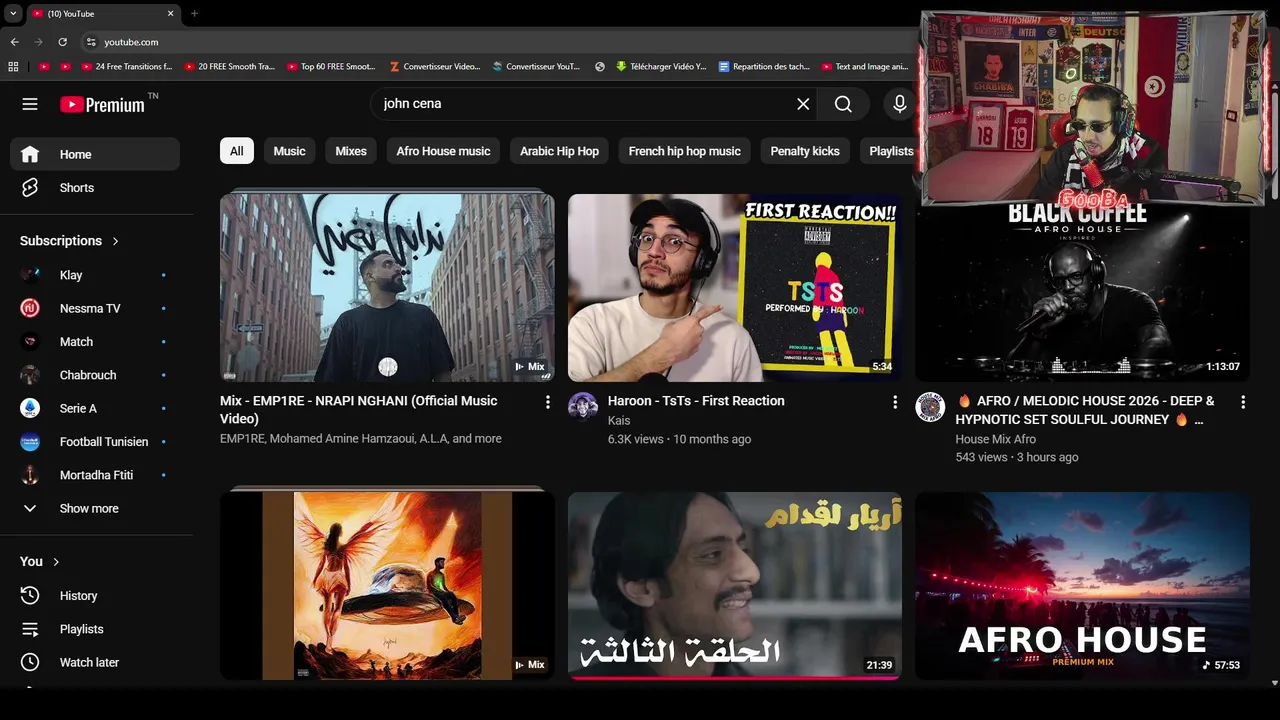The width and height of the screenshot is (1280, 720).
Task: Play the AFRO HOUSE Premium Mix thumbnail
Action: 1083,586
